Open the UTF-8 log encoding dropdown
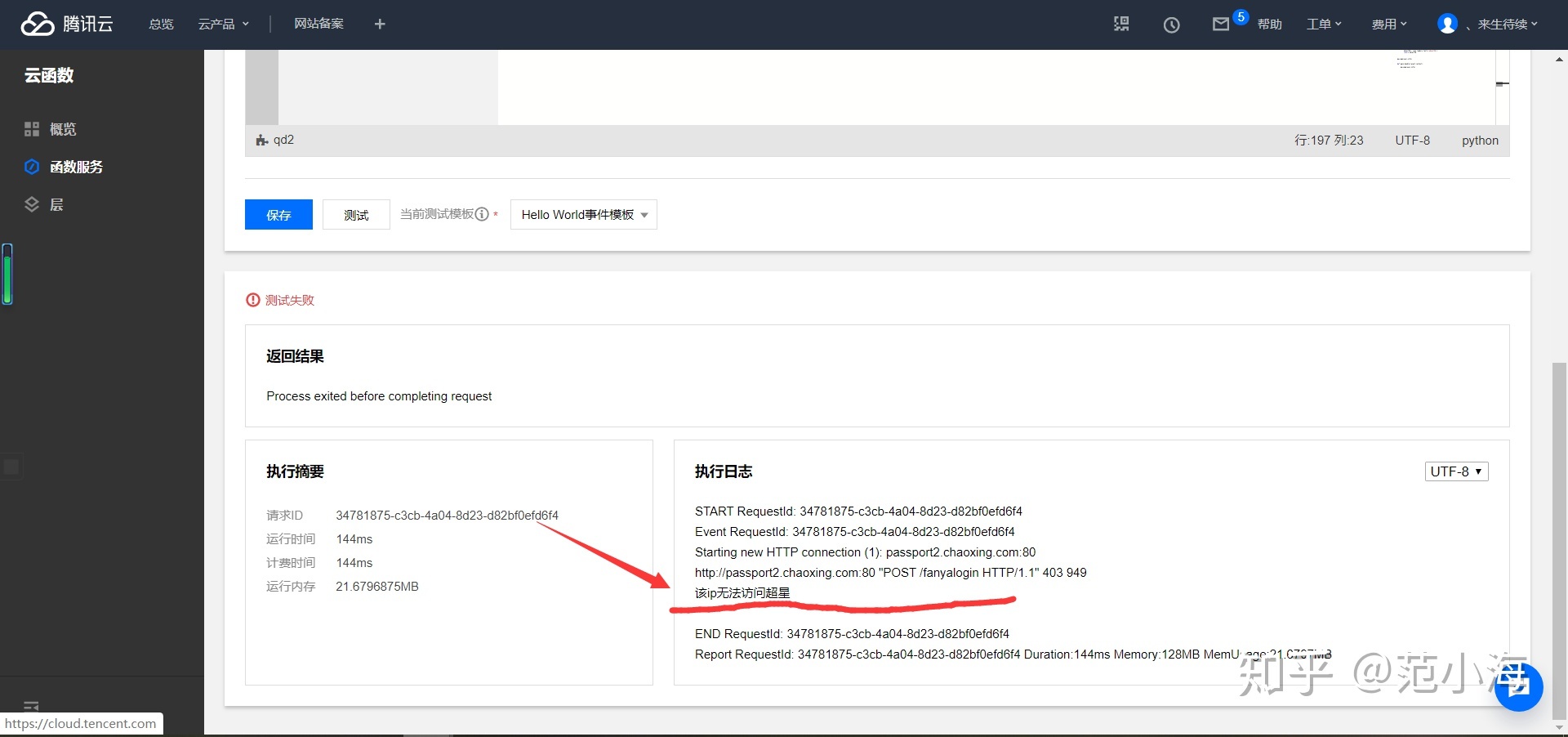This screenshot has height=737, width=1568. tap(1457, 471)
